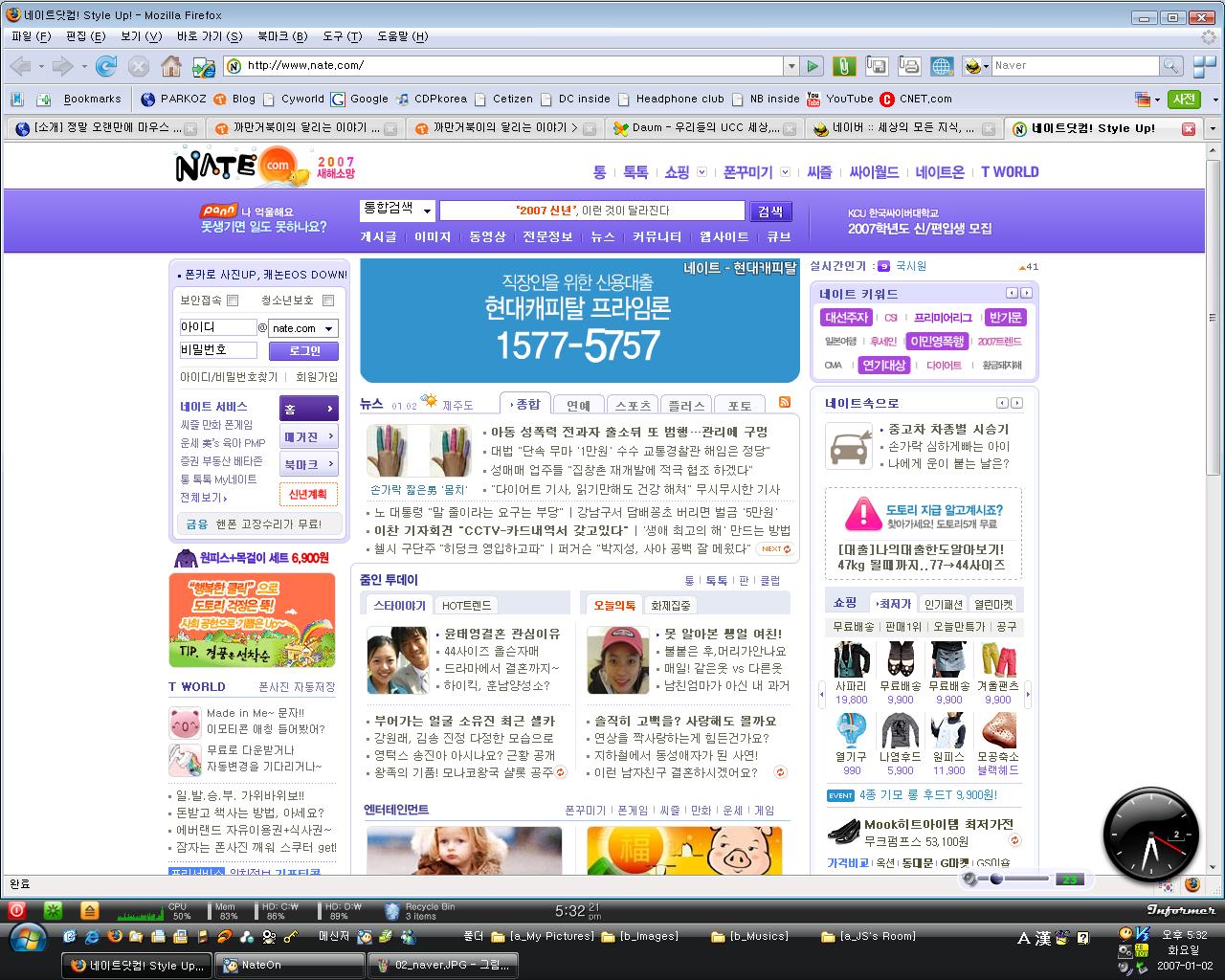
Task: Click the 현대캐피탈 프라임론 banner ad
Action: click(580, 321)
